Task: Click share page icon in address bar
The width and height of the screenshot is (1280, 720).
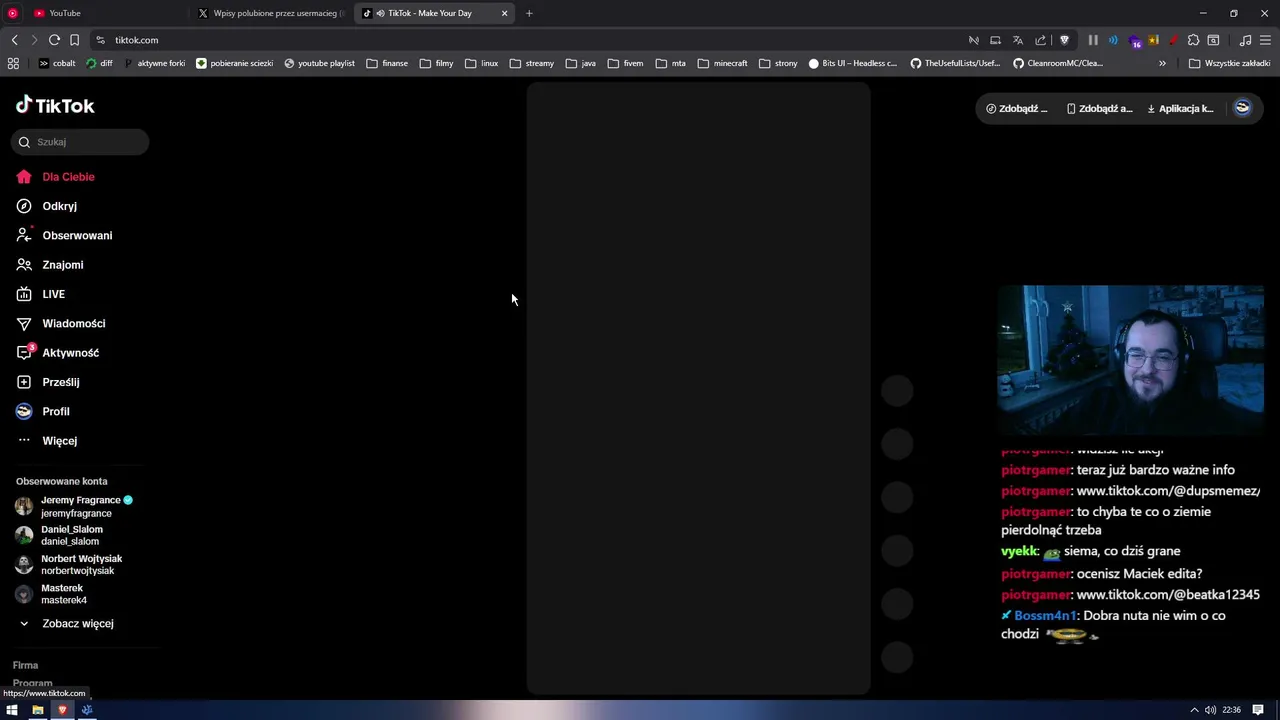Action: click(x=1040, y=40)
